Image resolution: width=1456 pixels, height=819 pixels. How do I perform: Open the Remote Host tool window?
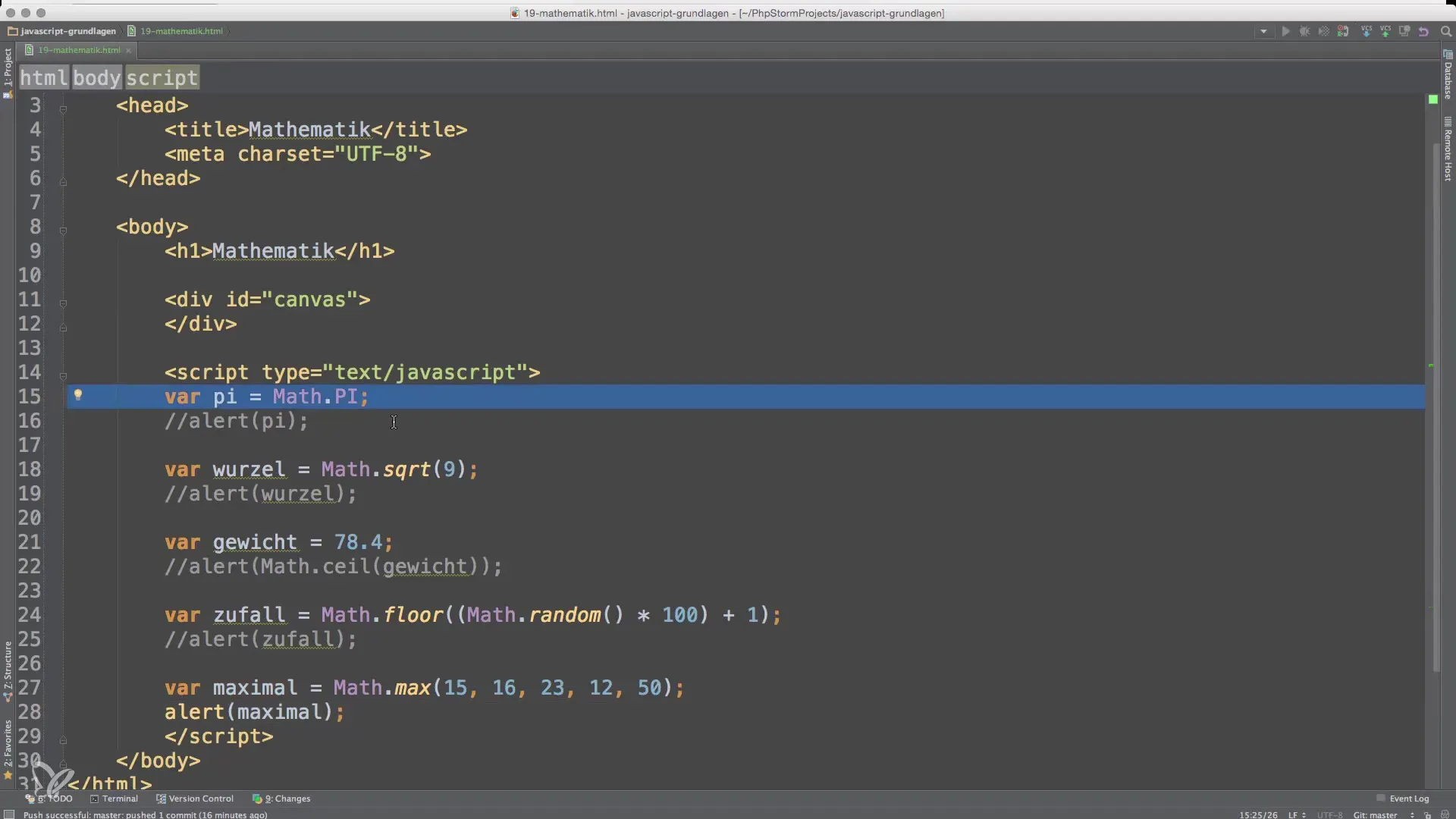pyautogui.click(x=1448, y=149)
